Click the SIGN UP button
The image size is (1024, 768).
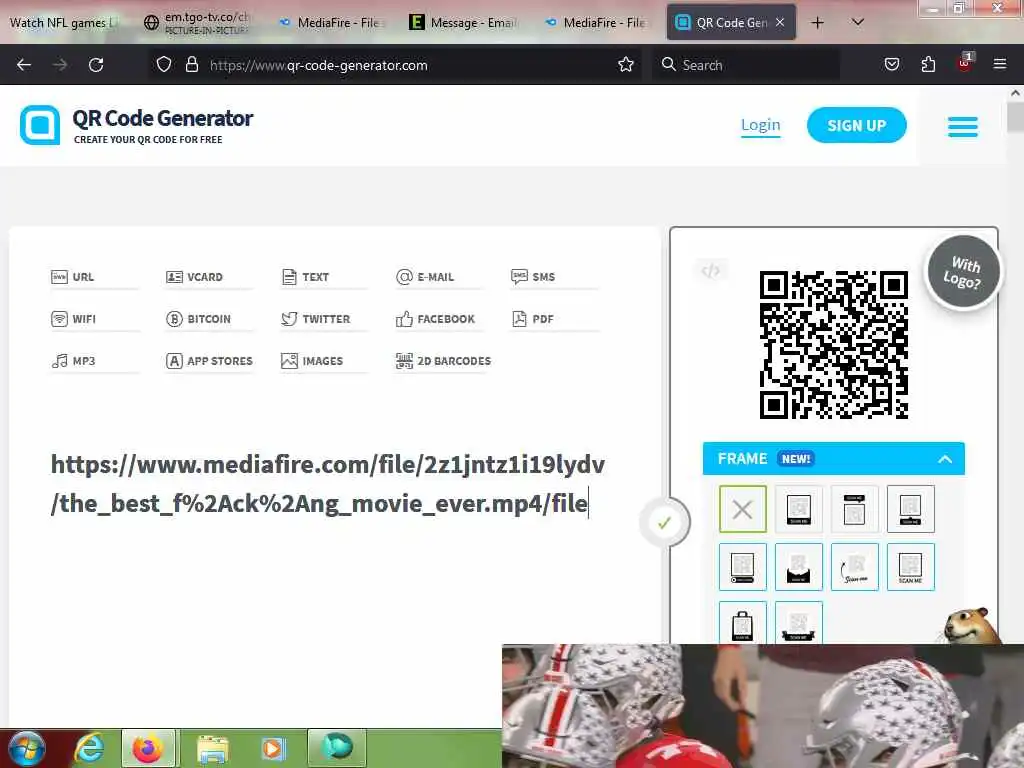856,125
